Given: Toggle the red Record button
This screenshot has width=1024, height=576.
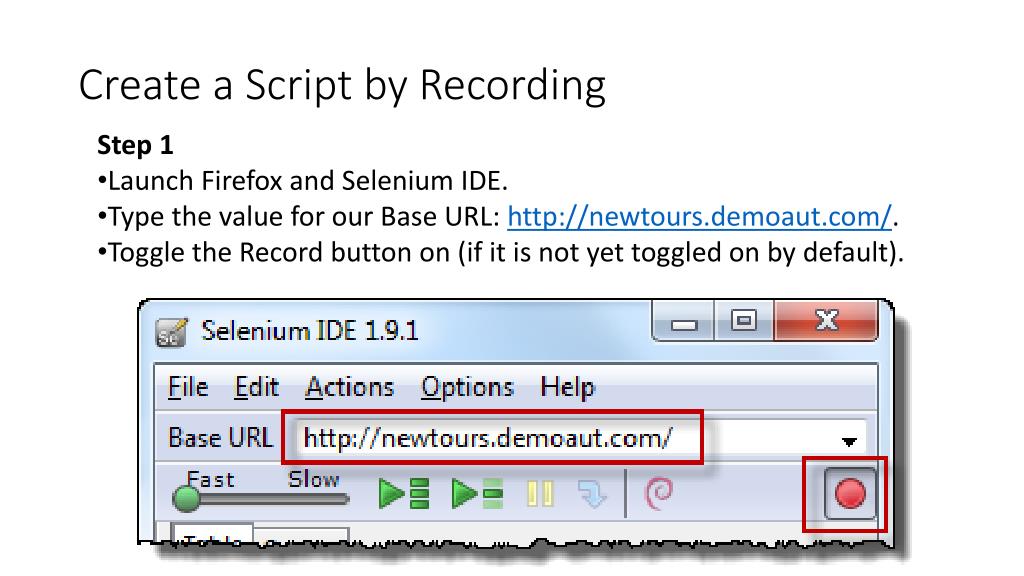Looking at the screenshot, I should 850,494.
